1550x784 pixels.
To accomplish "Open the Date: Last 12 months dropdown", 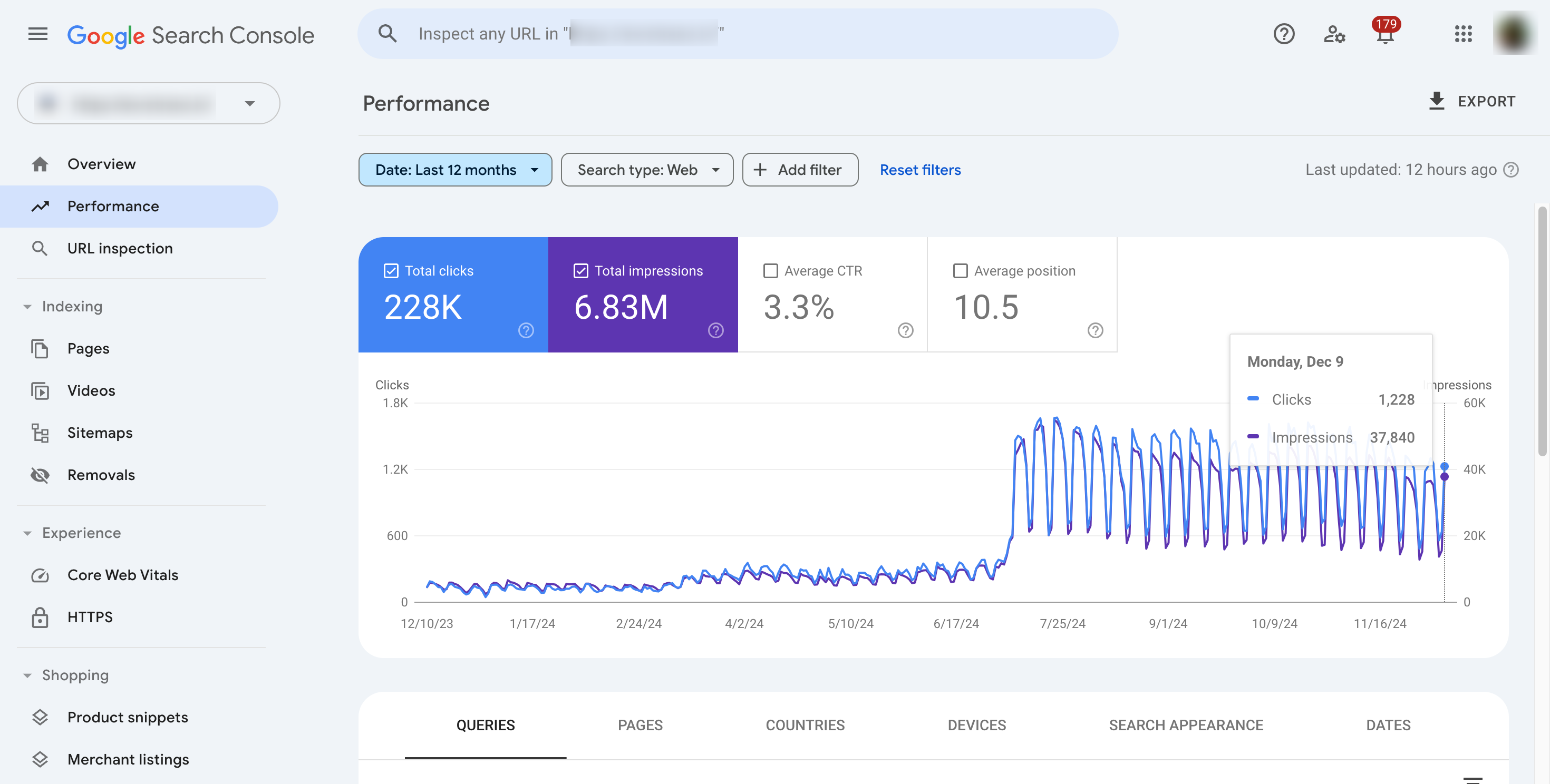I will [455, 170].
